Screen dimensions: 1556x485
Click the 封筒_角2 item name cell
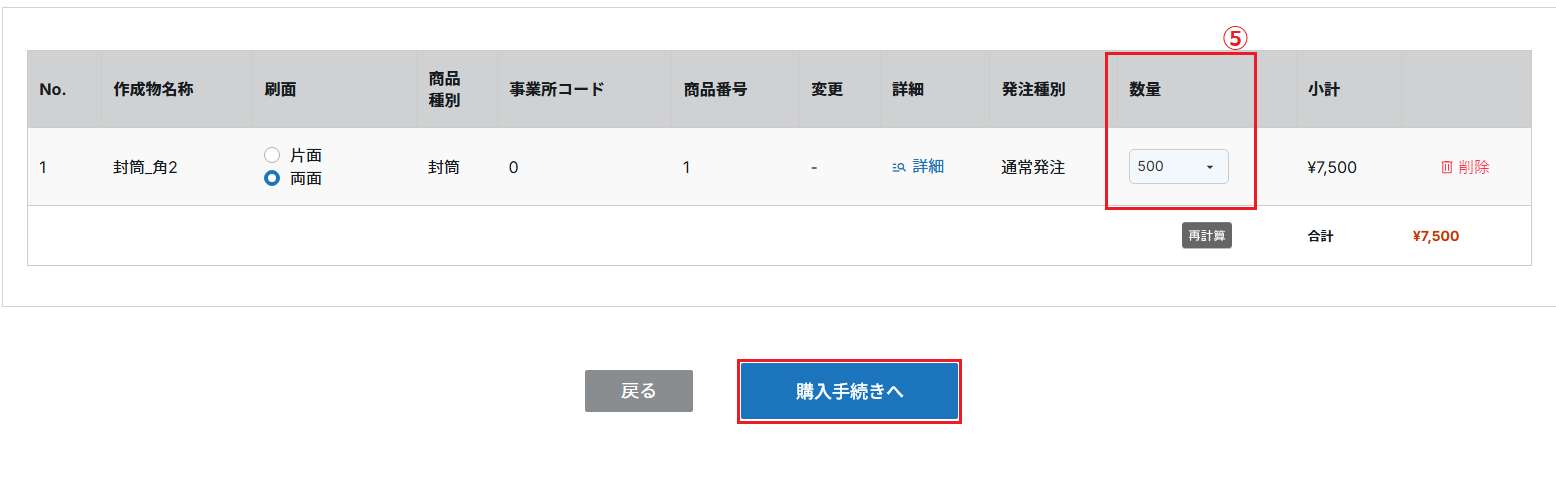click(x=145, y=167)
